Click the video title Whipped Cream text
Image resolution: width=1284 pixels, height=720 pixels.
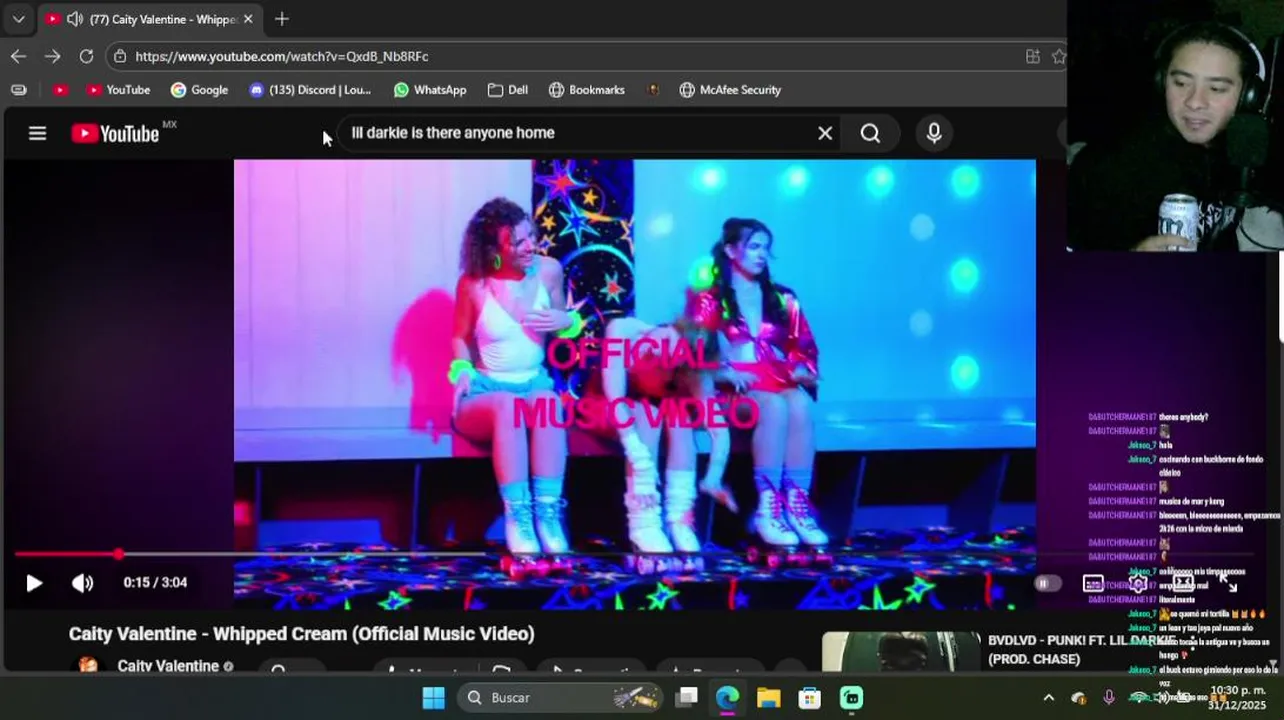[x=302, y=634]
